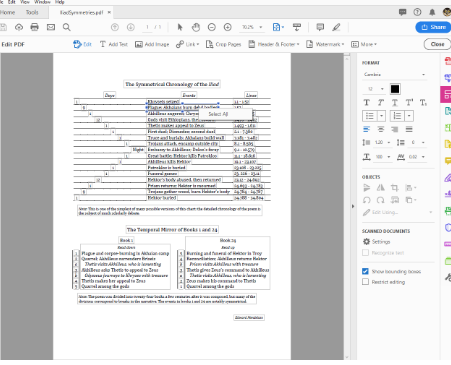Open the paragraph spacing dropdown

coord(423,142)
